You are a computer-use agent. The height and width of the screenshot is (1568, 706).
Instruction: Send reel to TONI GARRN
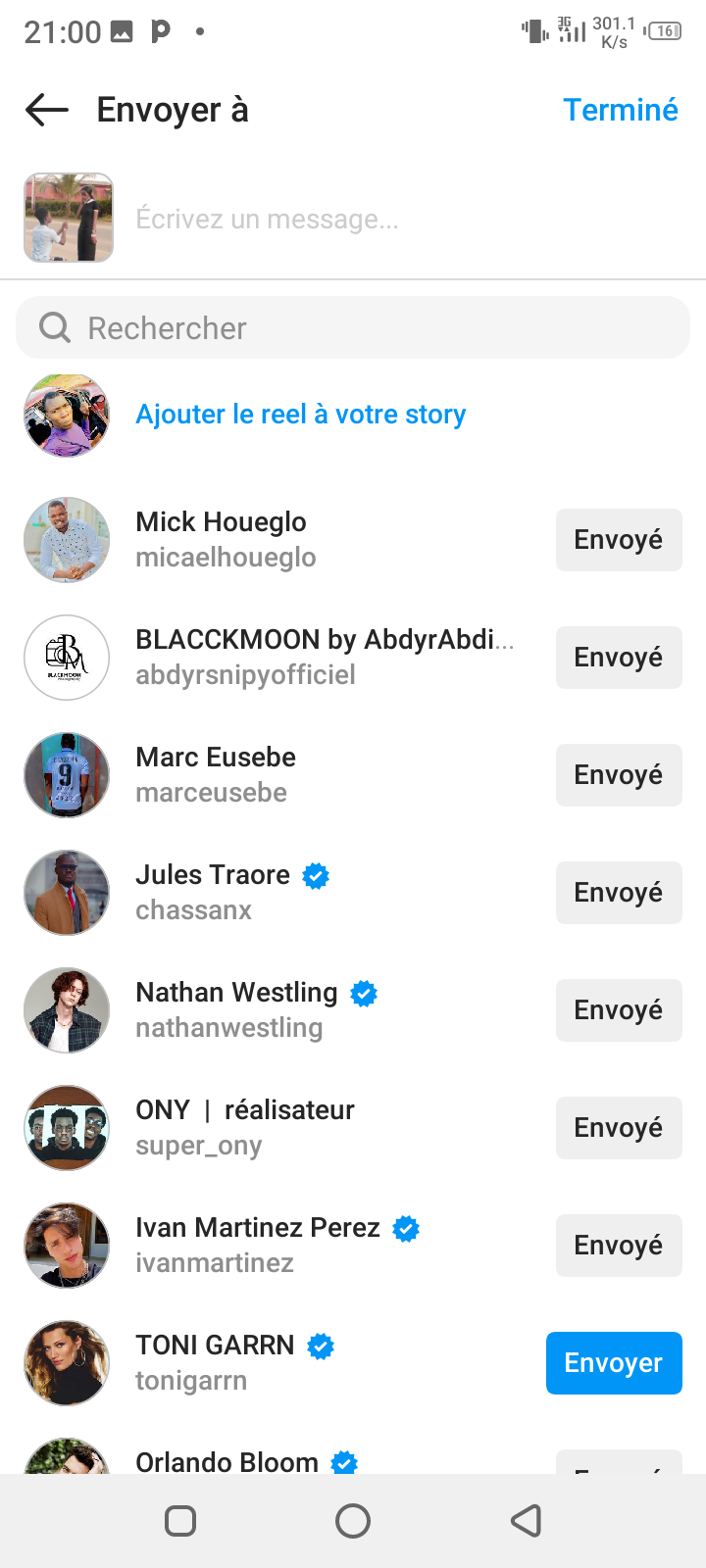click(613, 1363)
